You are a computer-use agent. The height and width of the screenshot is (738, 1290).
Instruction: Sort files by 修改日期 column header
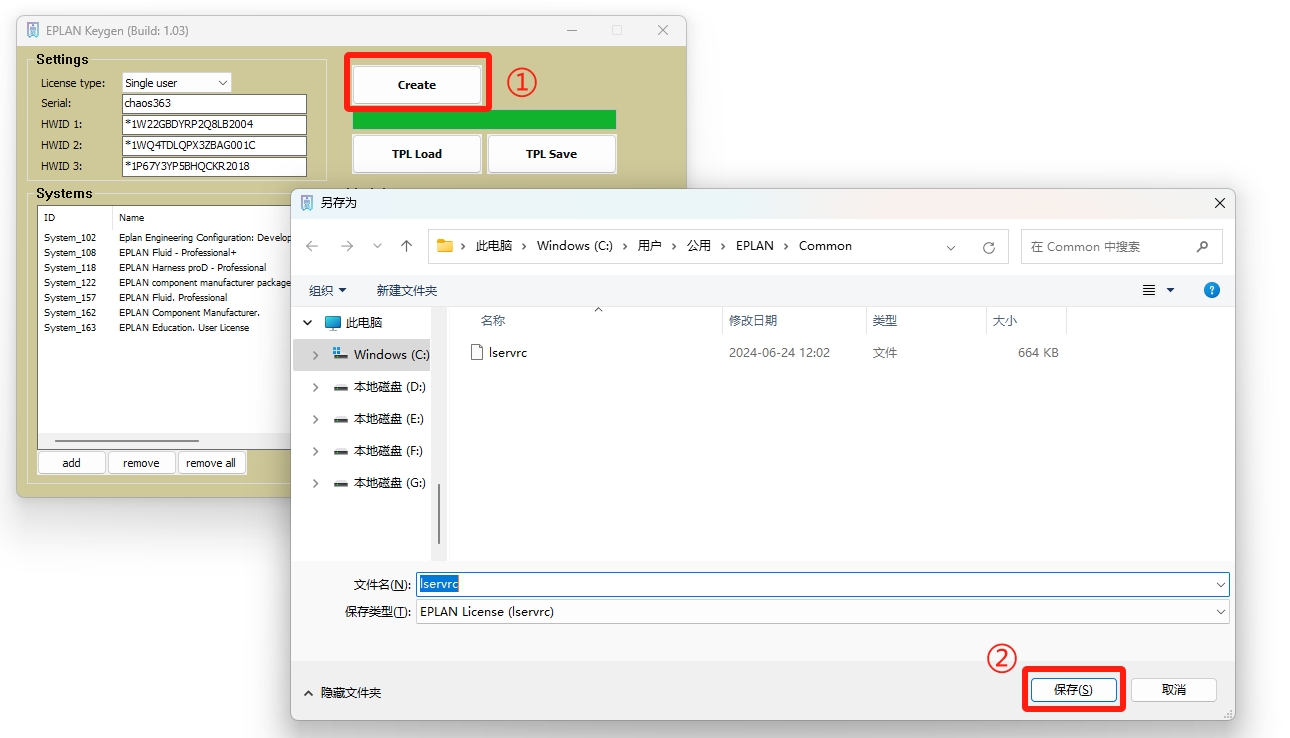click(x=753, y=321)
